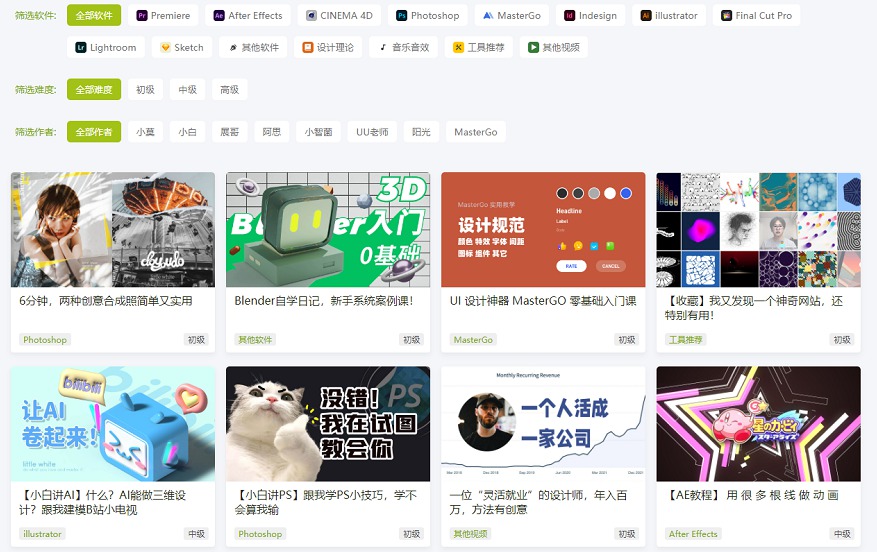Click Photoshop tag on 6分钟 card

pyautogui.click(x=45, y=339)
